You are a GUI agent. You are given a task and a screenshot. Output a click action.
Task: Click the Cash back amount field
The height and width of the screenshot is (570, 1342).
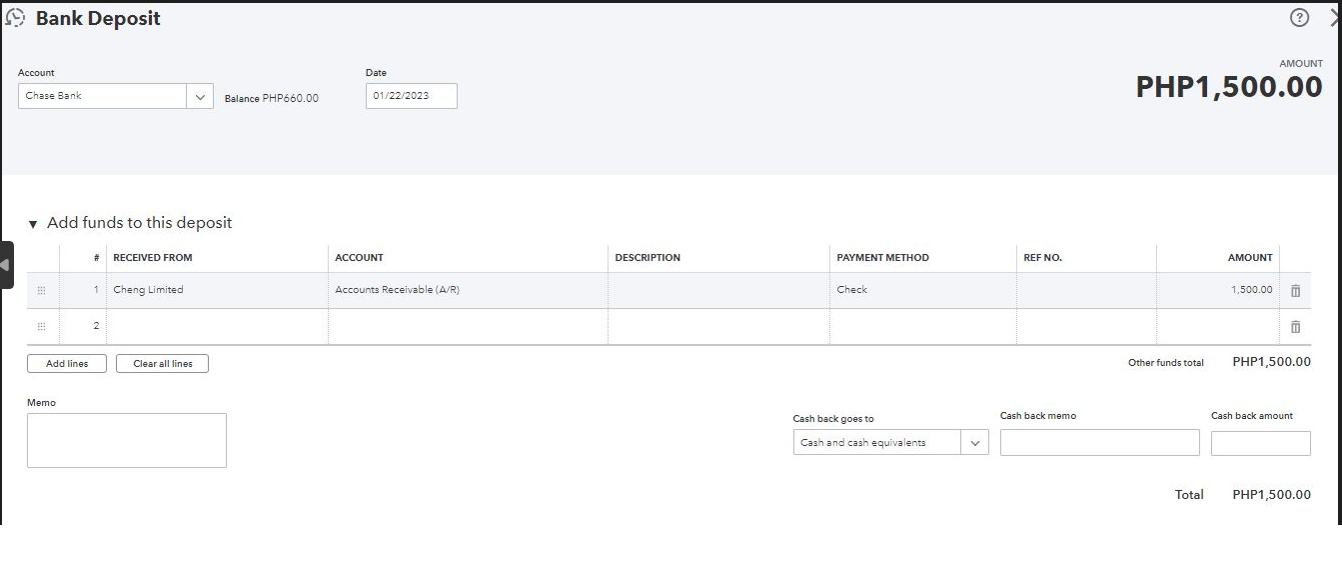click(x=1260, y=443)
